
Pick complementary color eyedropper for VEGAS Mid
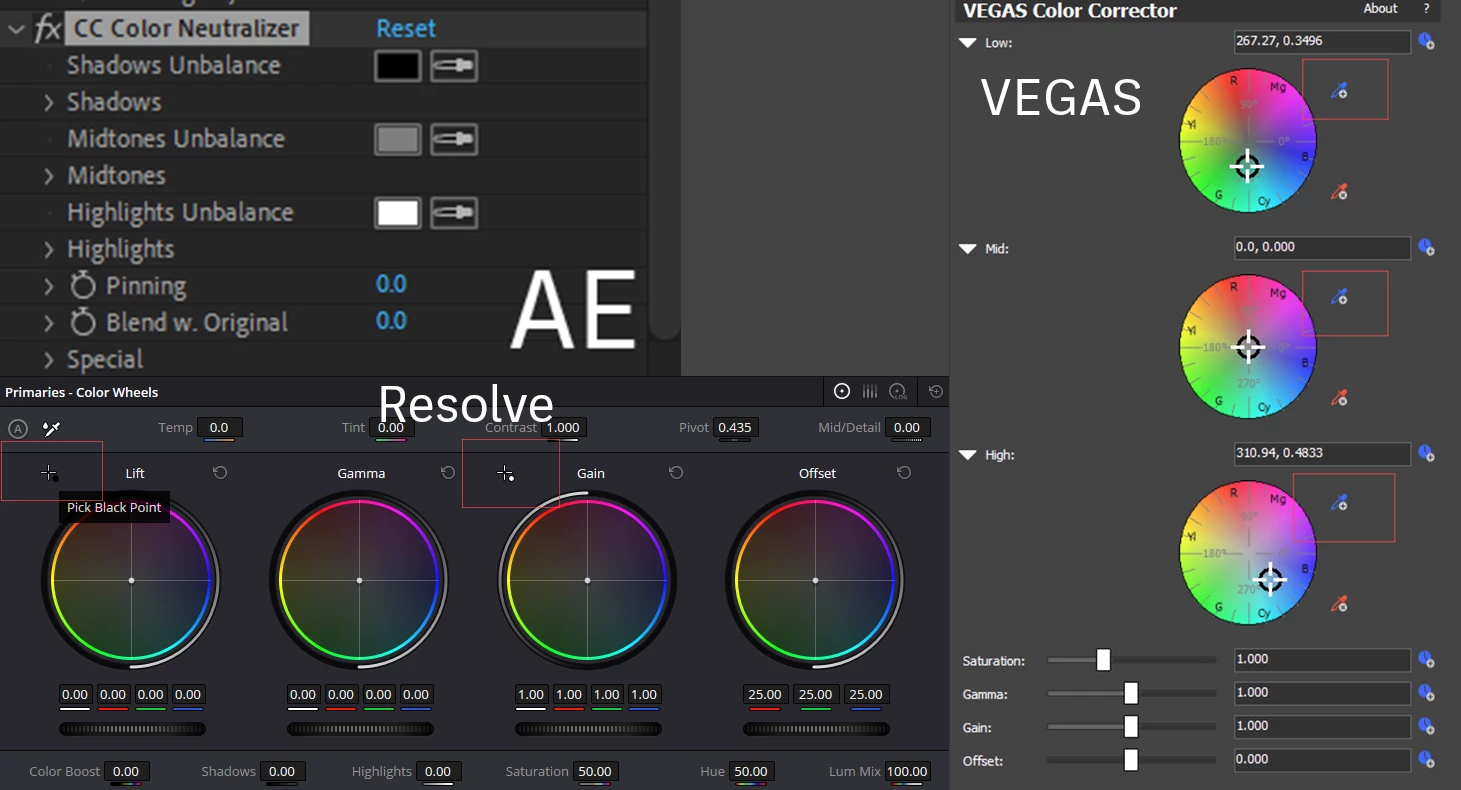coord(1340,297)
